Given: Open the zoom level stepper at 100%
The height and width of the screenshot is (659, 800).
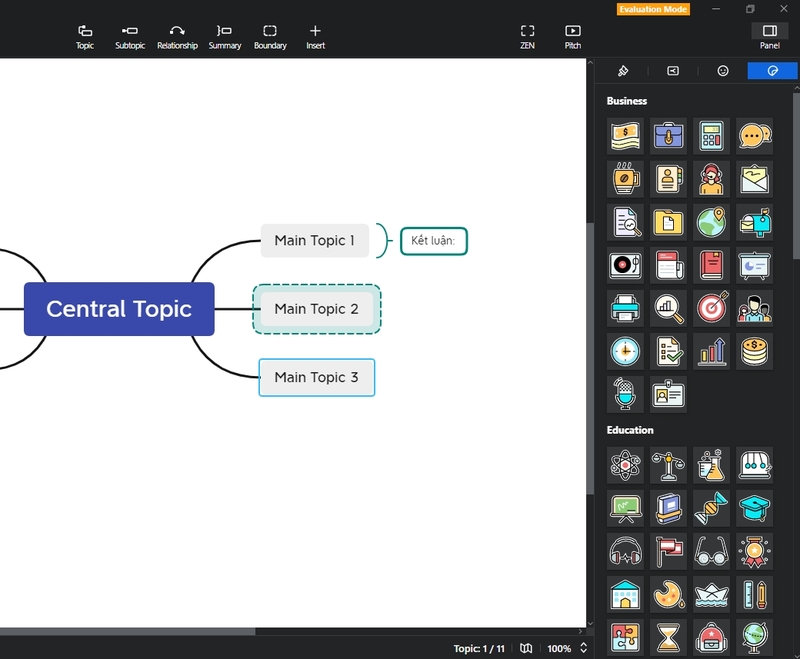Looking at the screenshot, I should click(584, 648).
